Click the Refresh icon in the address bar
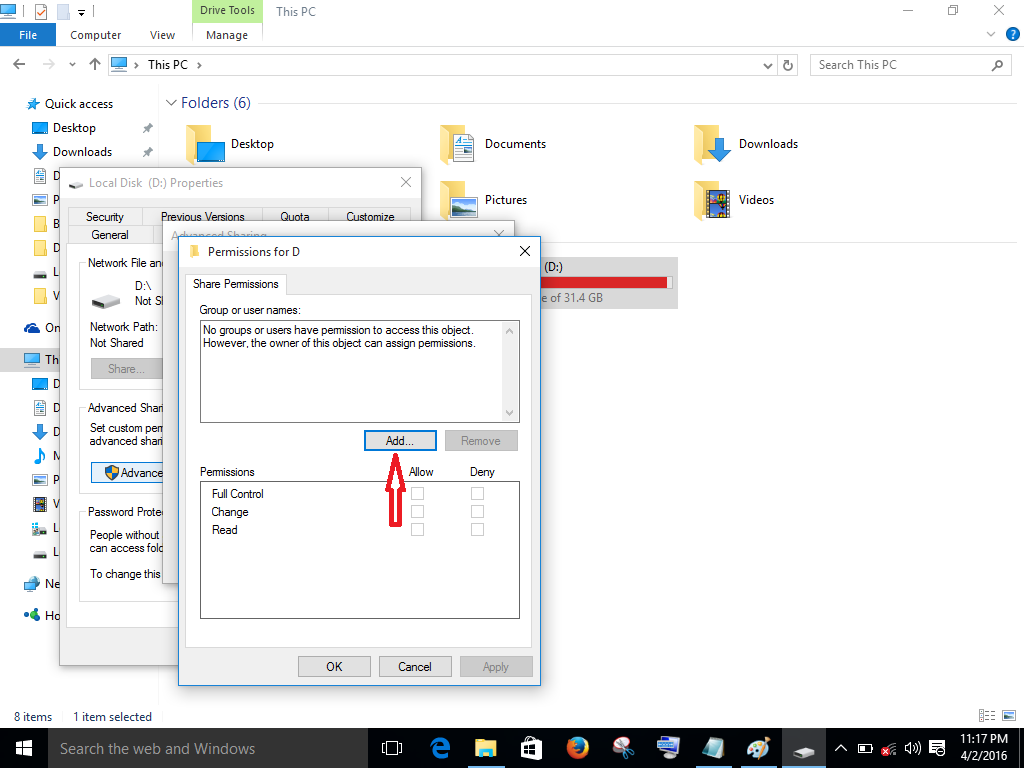The height and width of the screenshot is (768, 1024). [787, 64]
